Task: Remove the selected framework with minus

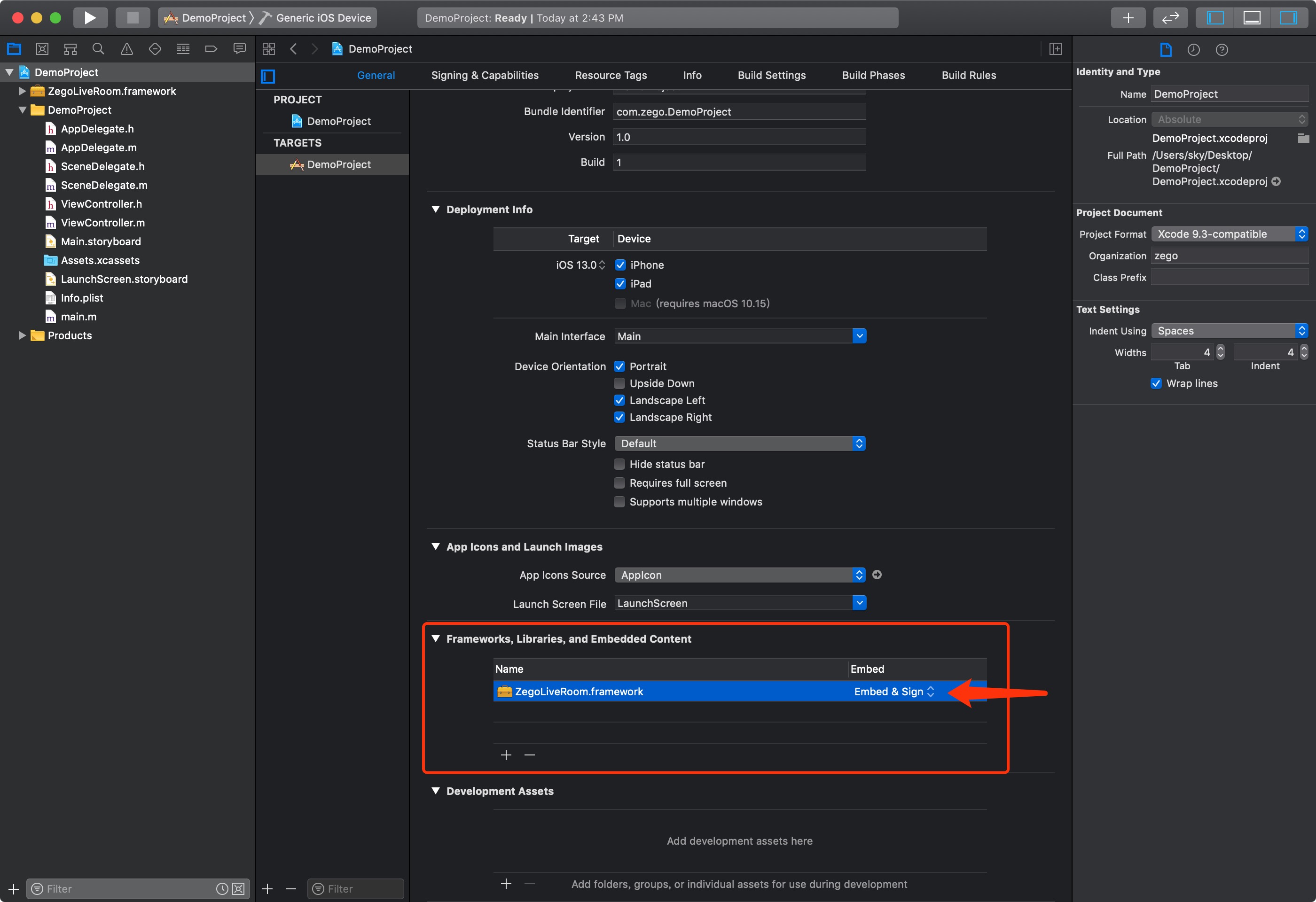Action: pyautogui.click(x=530, y=755)
